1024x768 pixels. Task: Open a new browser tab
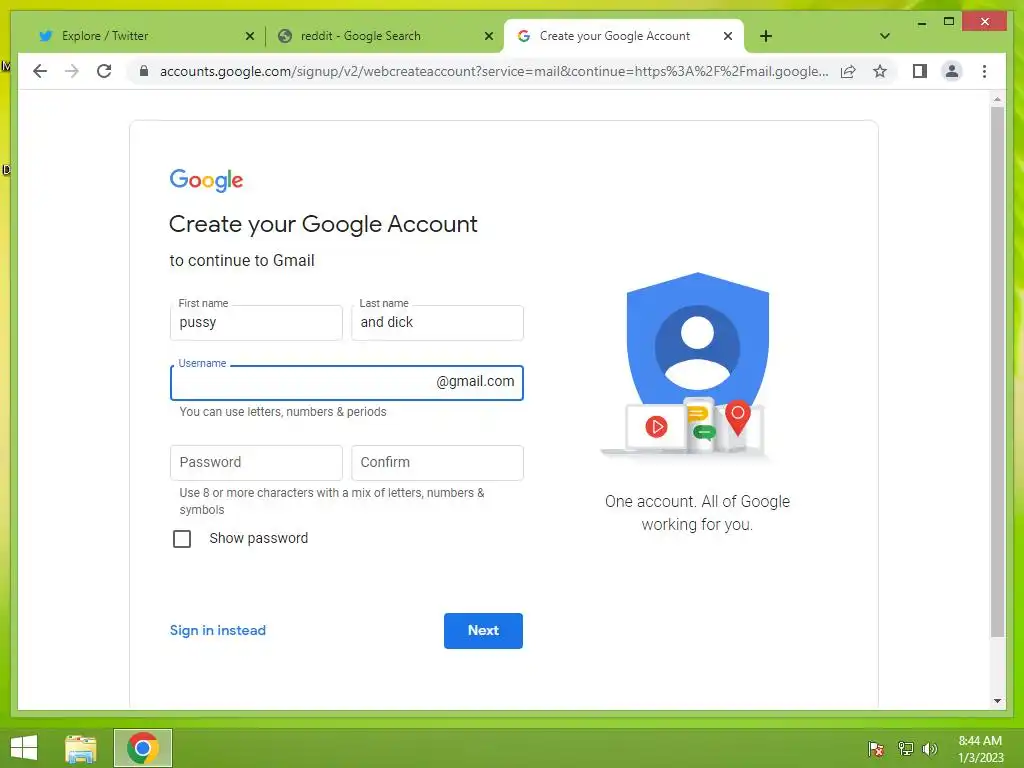coord(766,36)
